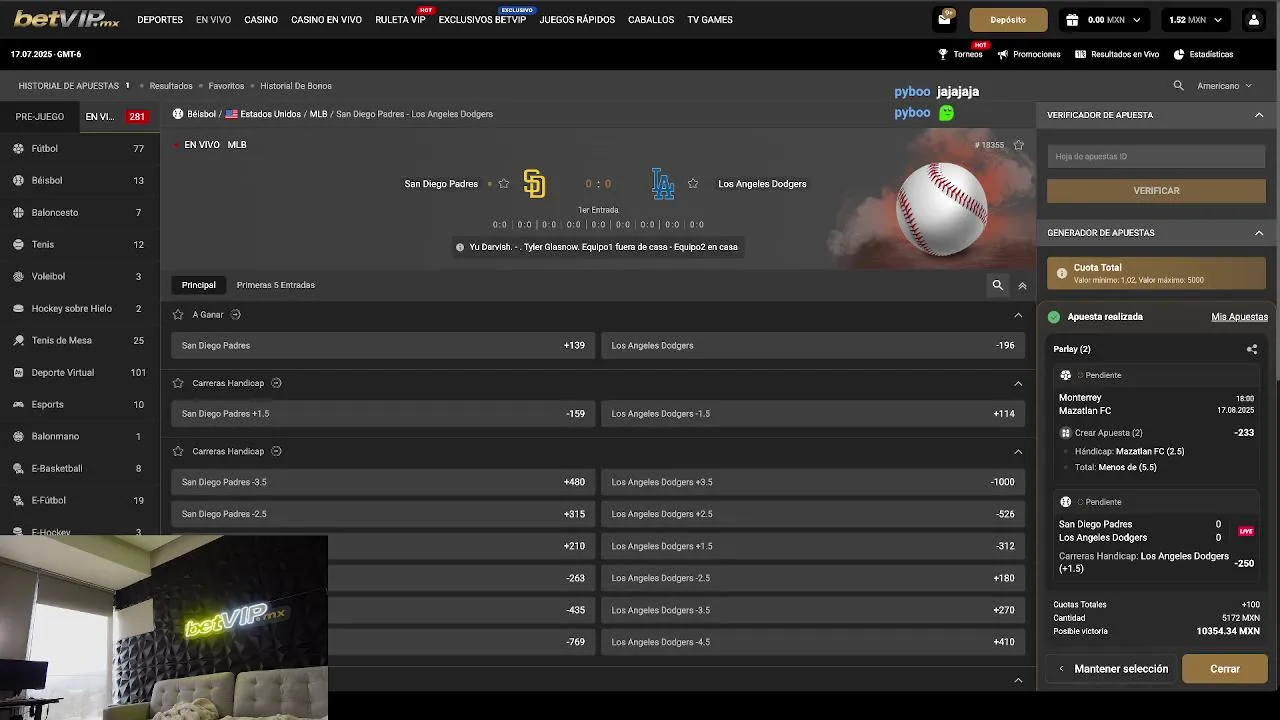Open the Juegos Rápidos menu
The height and width of the screenshot is (720, 1280).
pyautogui.click(x=577, y=20)
